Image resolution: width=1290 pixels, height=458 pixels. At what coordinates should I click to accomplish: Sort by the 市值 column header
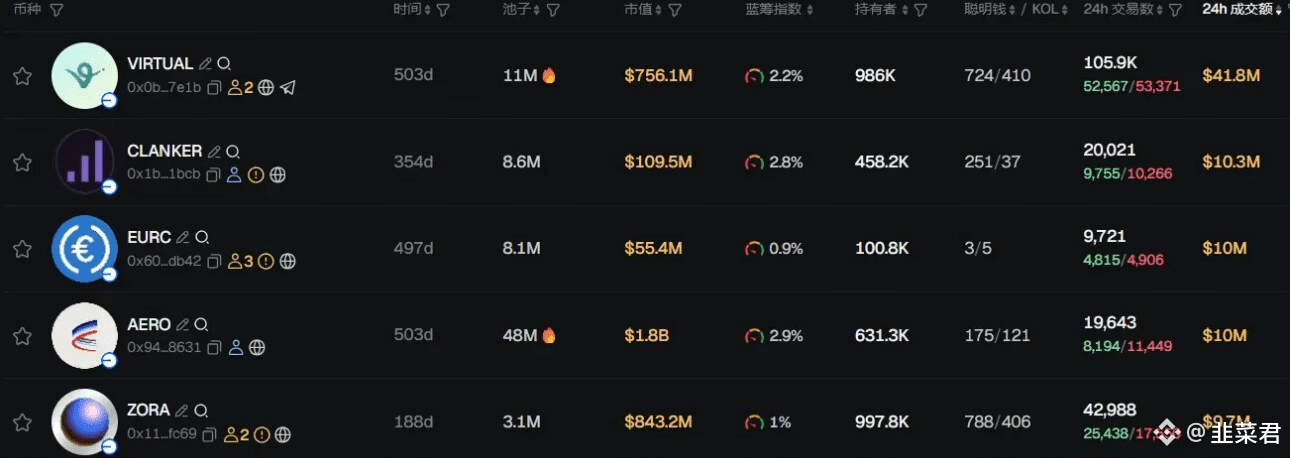coord(641,10)
